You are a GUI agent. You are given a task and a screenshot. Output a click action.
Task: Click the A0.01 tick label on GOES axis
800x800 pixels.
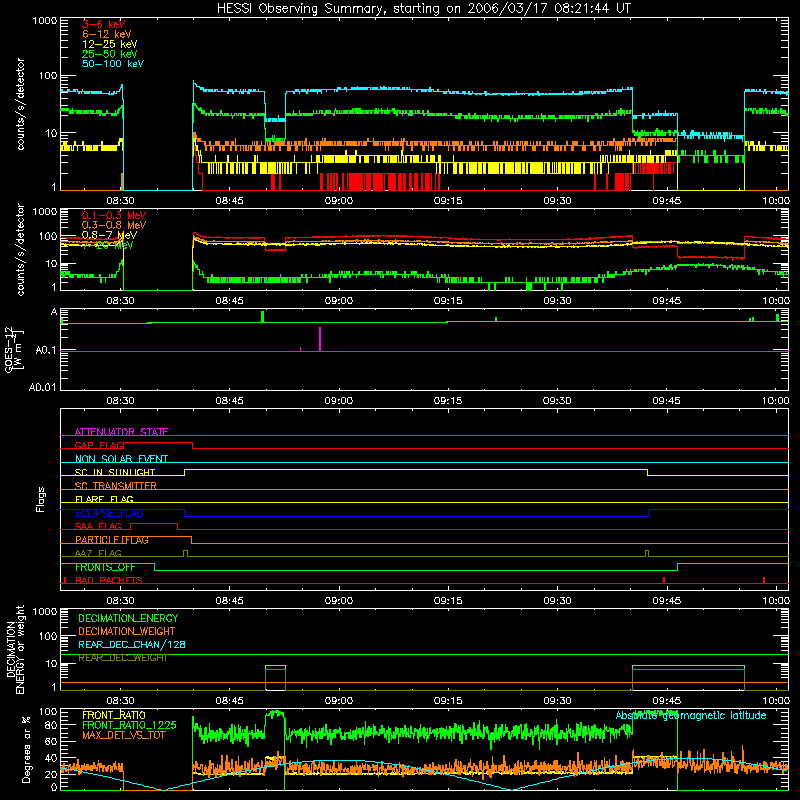pyautogui.click(x=43, y=387)
